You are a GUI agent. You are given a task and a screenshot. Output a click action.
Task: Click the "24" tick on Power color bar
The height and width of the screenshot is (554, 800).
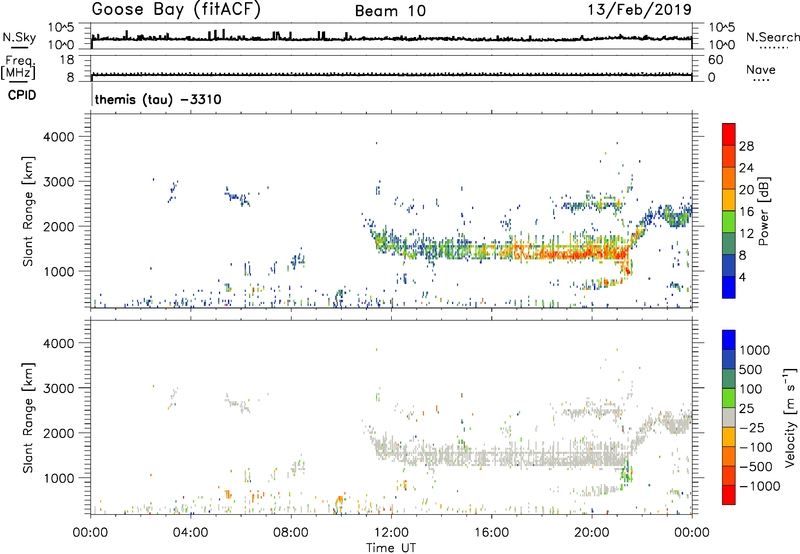pyautogui.click(x=746, y=168)
